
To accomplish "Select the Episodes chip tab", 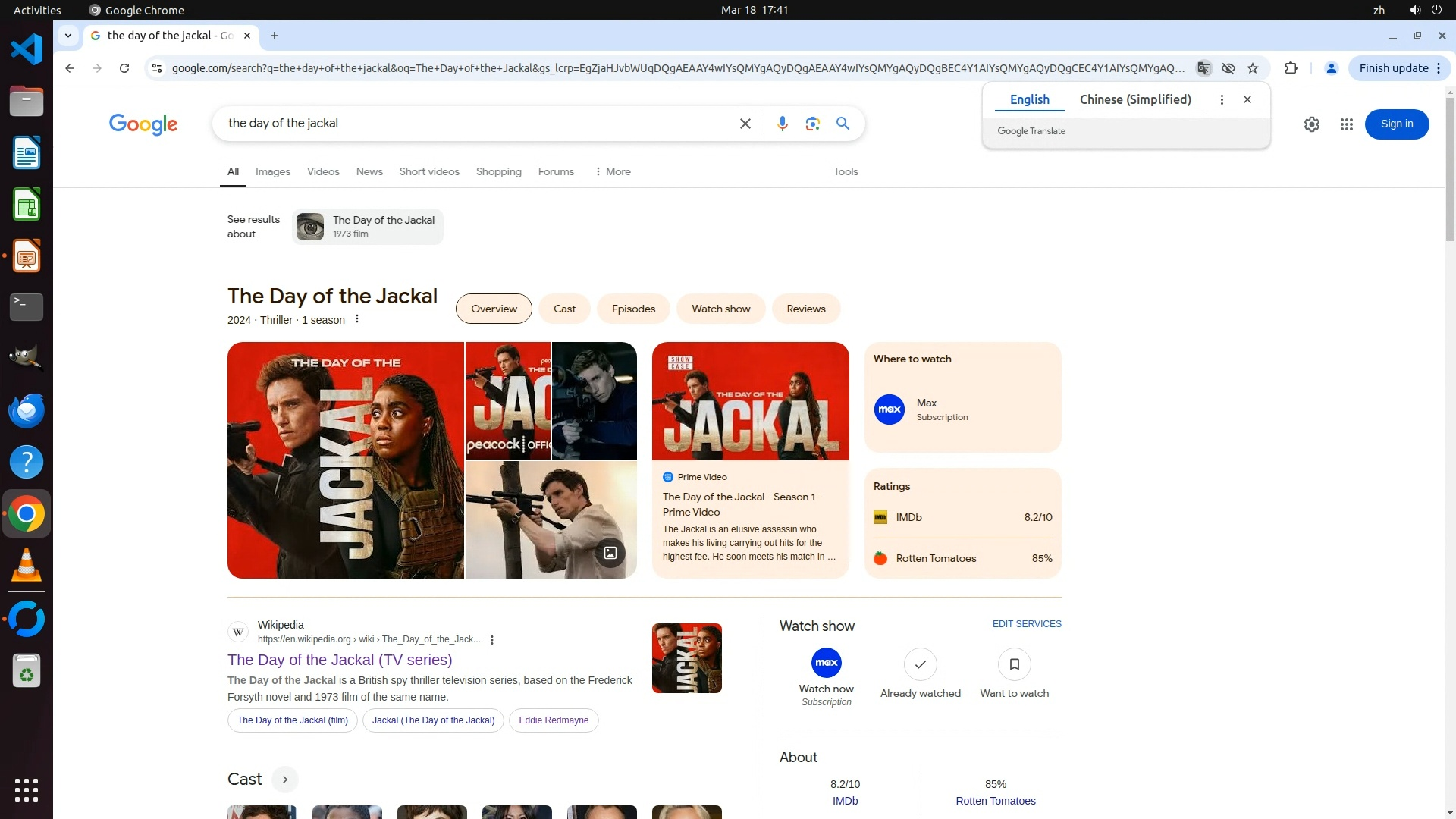I will tap(633, 309).
